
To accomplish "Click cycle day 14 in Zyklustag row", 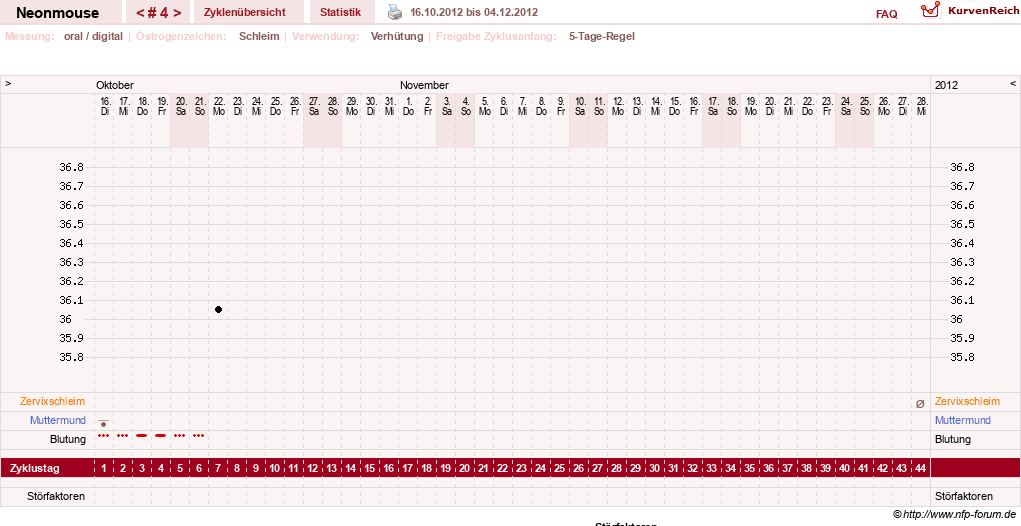I will [351, 468].
